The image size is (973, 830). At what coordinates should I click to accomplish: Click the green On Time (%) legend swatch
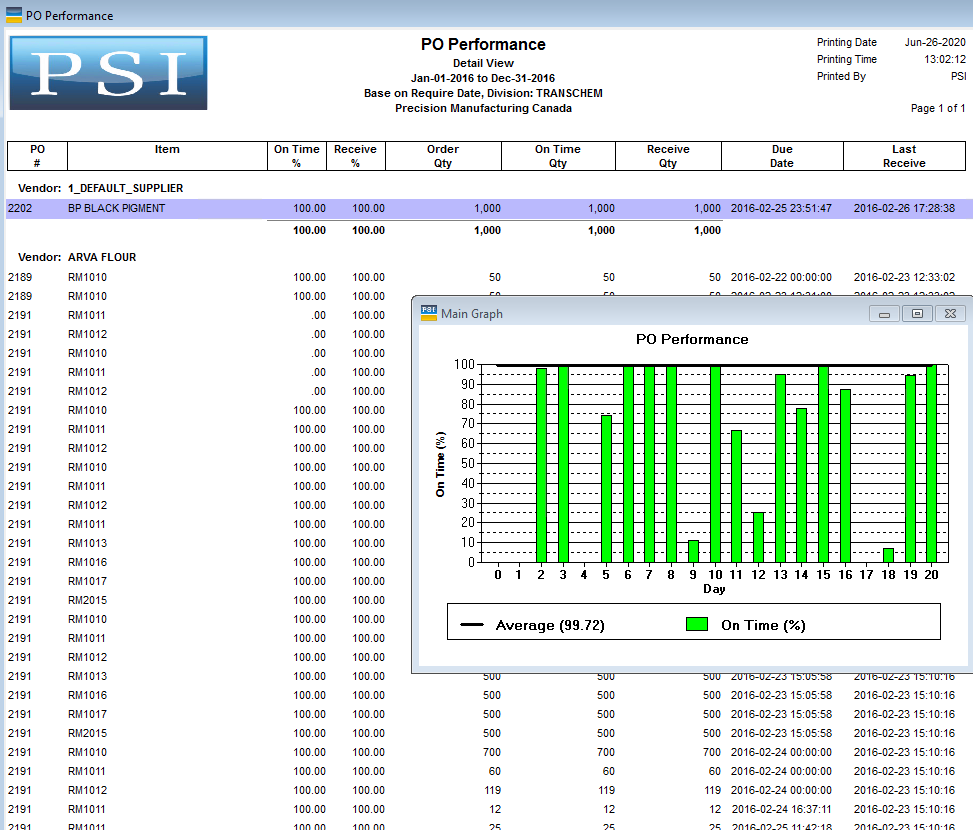pyautogui.click(x=697, y=625)
